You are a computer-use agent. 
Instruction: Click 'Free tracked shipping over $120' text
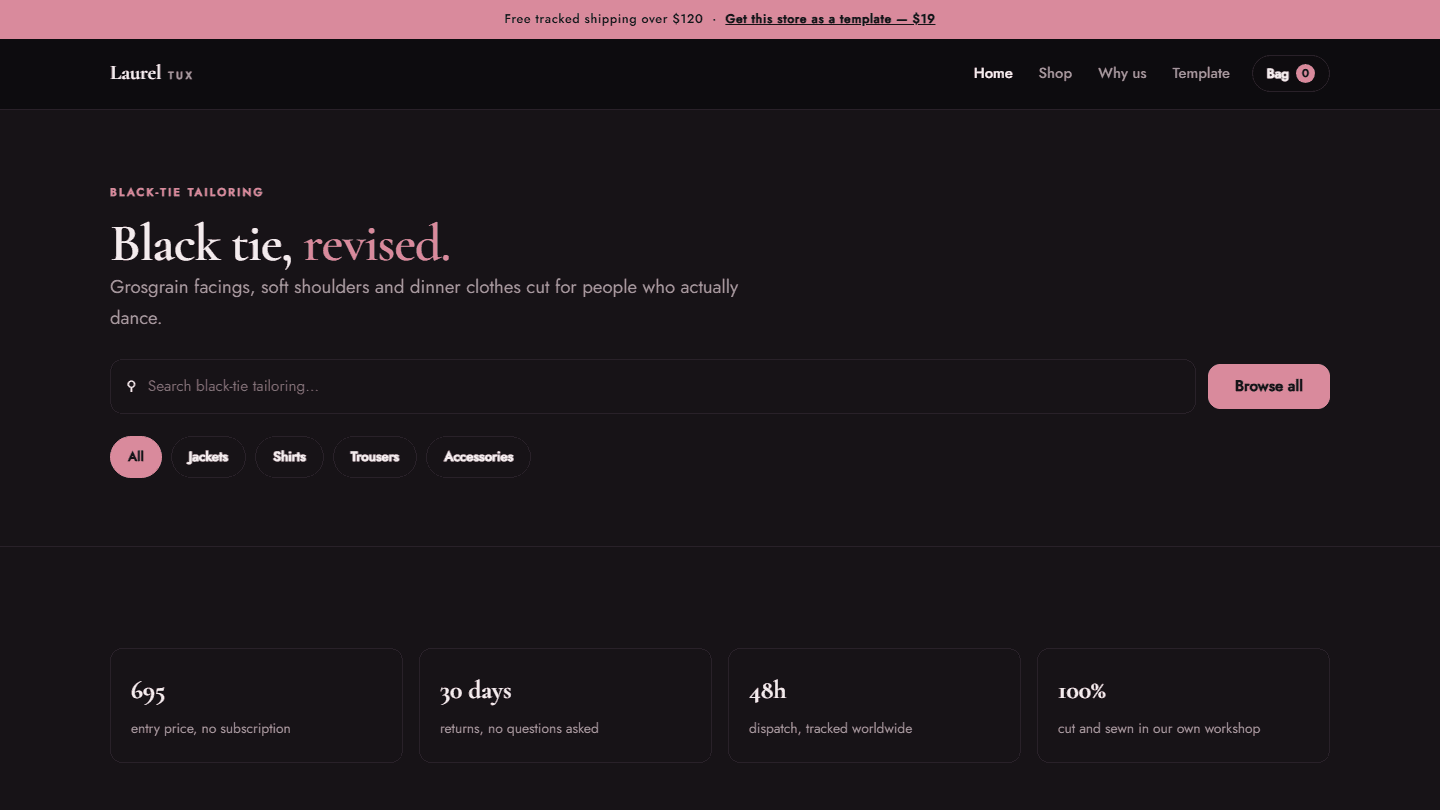pyautogui.click(x=604, y=19)
